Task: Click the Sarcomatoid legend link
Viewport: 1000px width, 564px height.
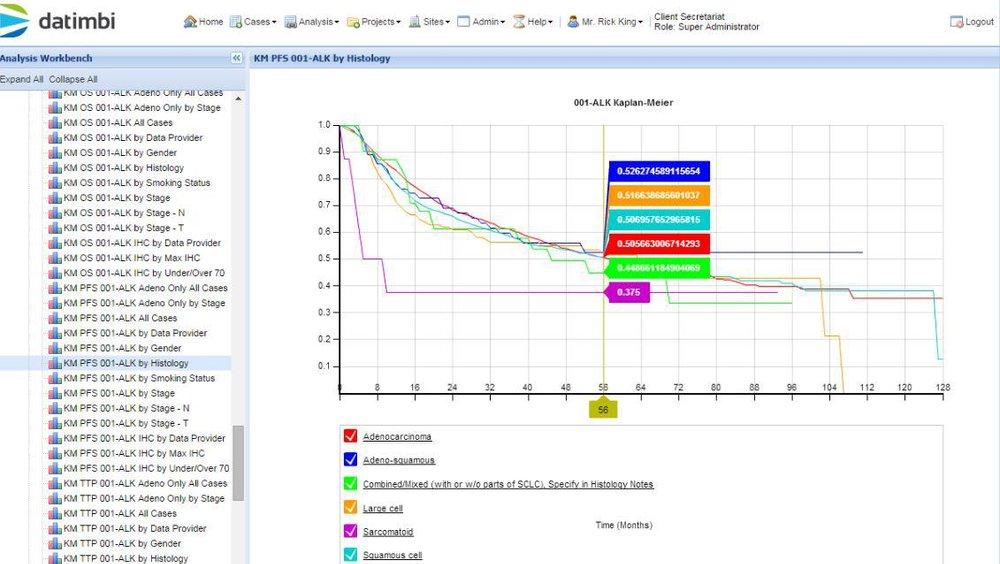Action: click(388, 531)
